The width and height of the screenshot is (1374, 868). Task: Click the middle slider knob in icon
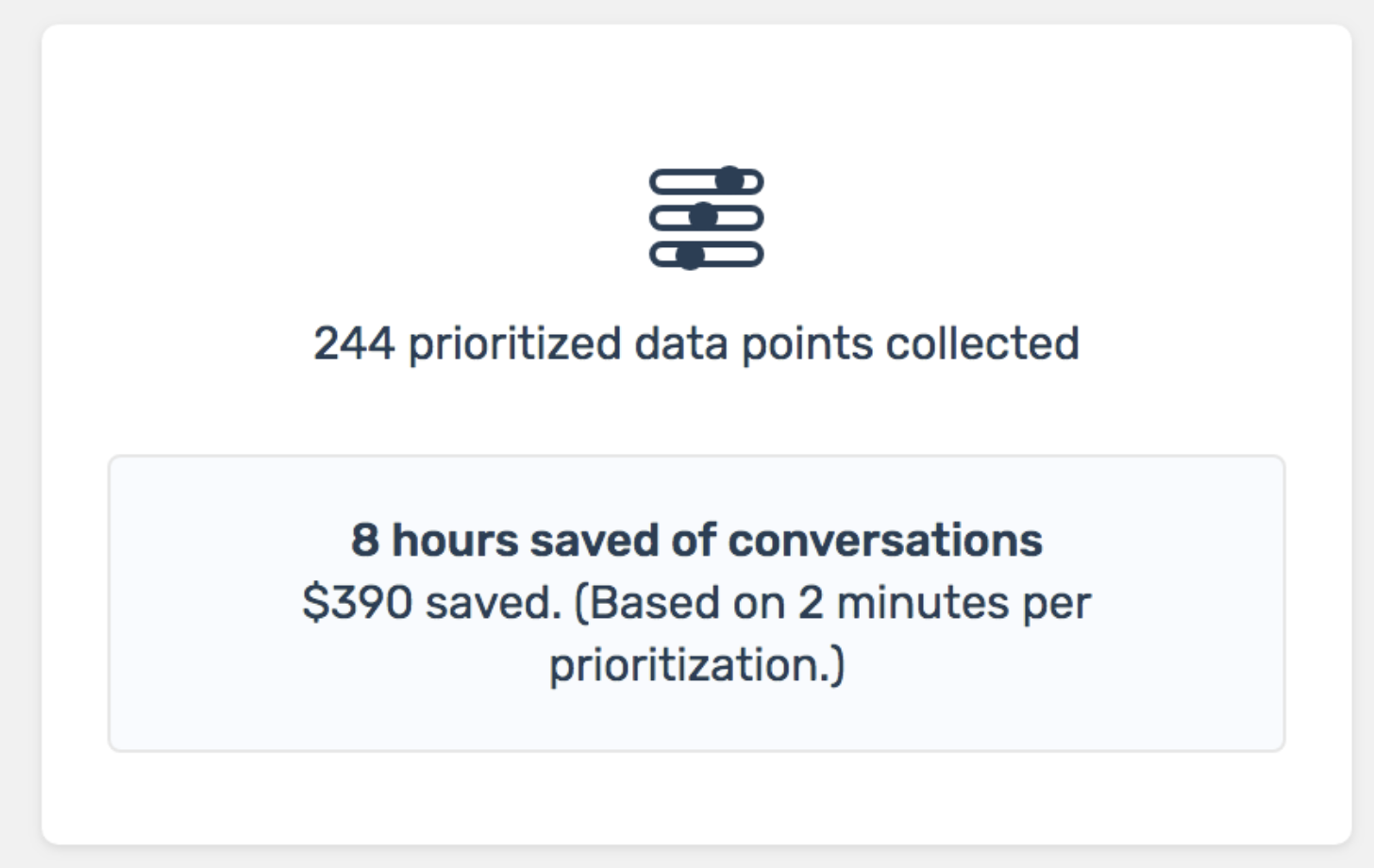click(x=703, y=218)
